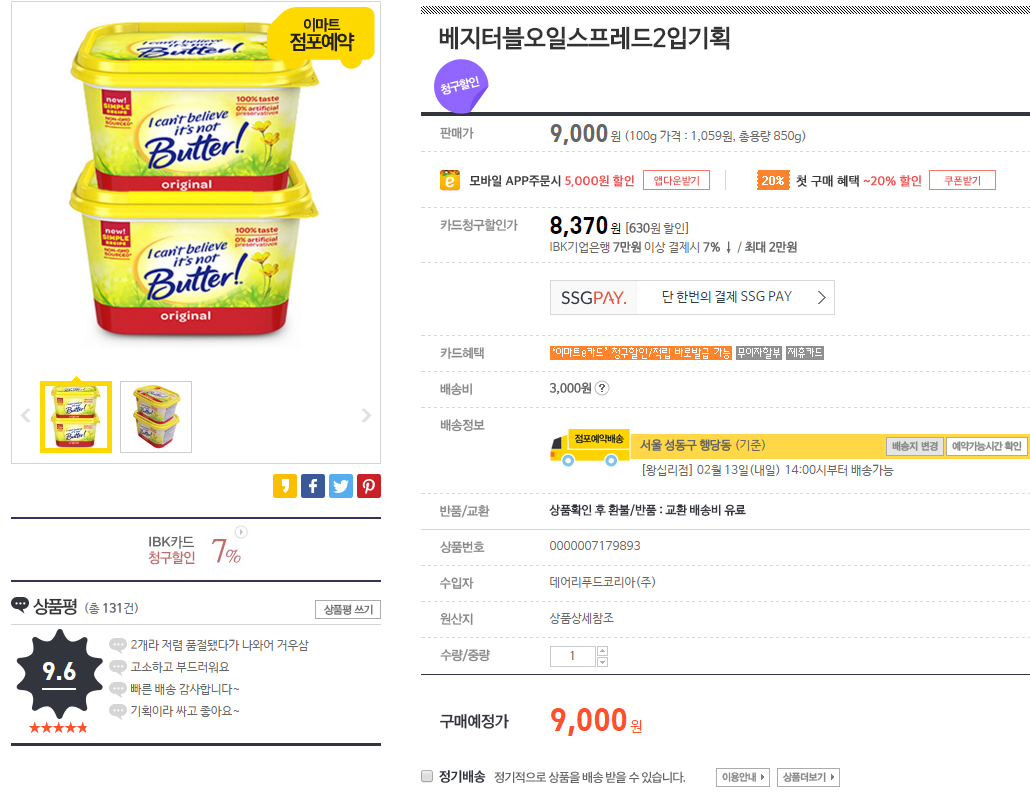The height and width of the screenshot is (794, 1030).
Task: Increase quantity with the up arrow
Action: coord(602,652)
